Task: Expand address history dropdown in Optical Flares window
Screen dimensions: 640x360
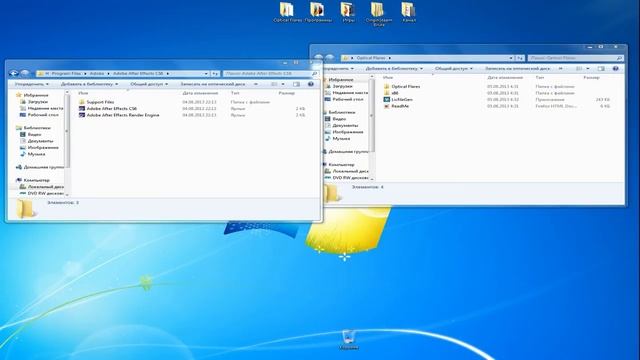Action: tap(511, 58)
